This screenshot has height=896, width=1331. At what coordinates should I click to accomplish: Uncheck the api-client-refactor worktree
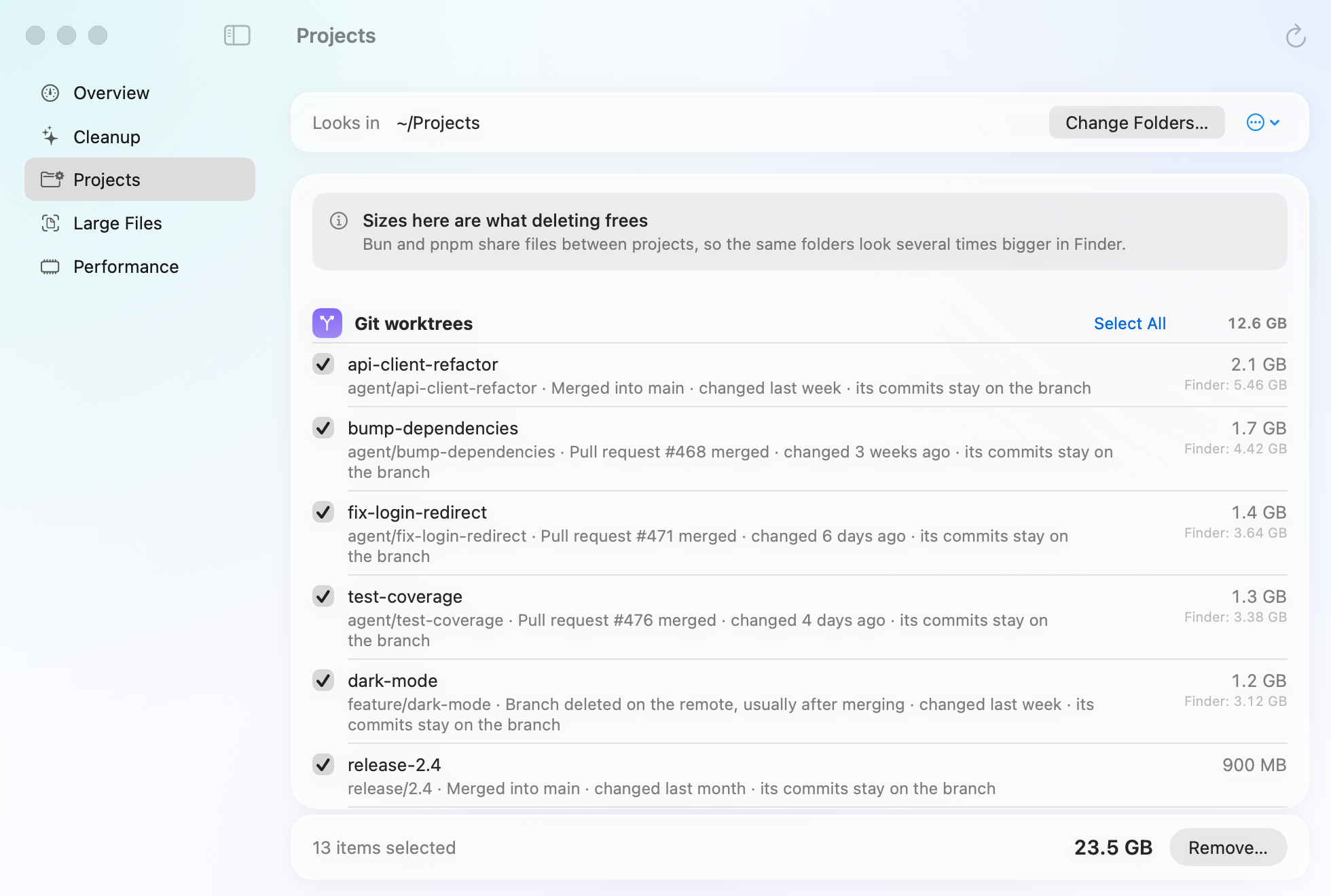tap(323, 365)
